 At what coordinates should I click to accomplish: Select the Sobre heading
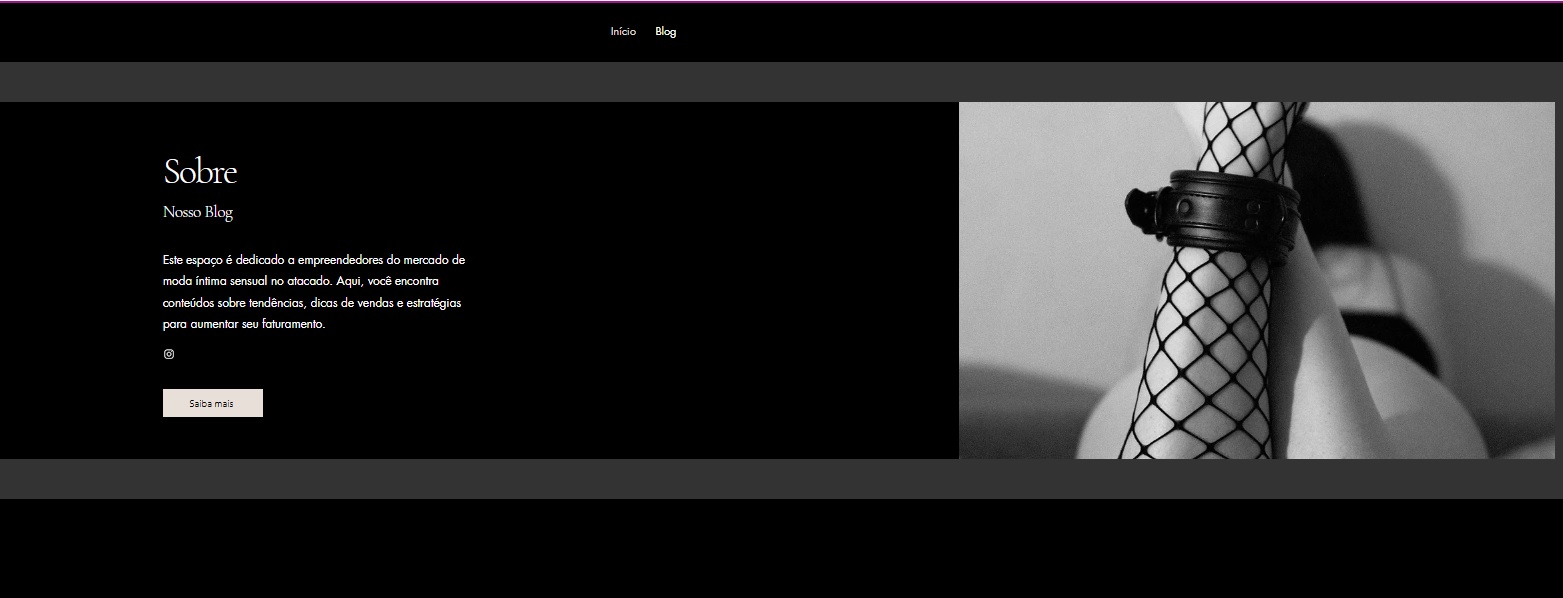200,172
